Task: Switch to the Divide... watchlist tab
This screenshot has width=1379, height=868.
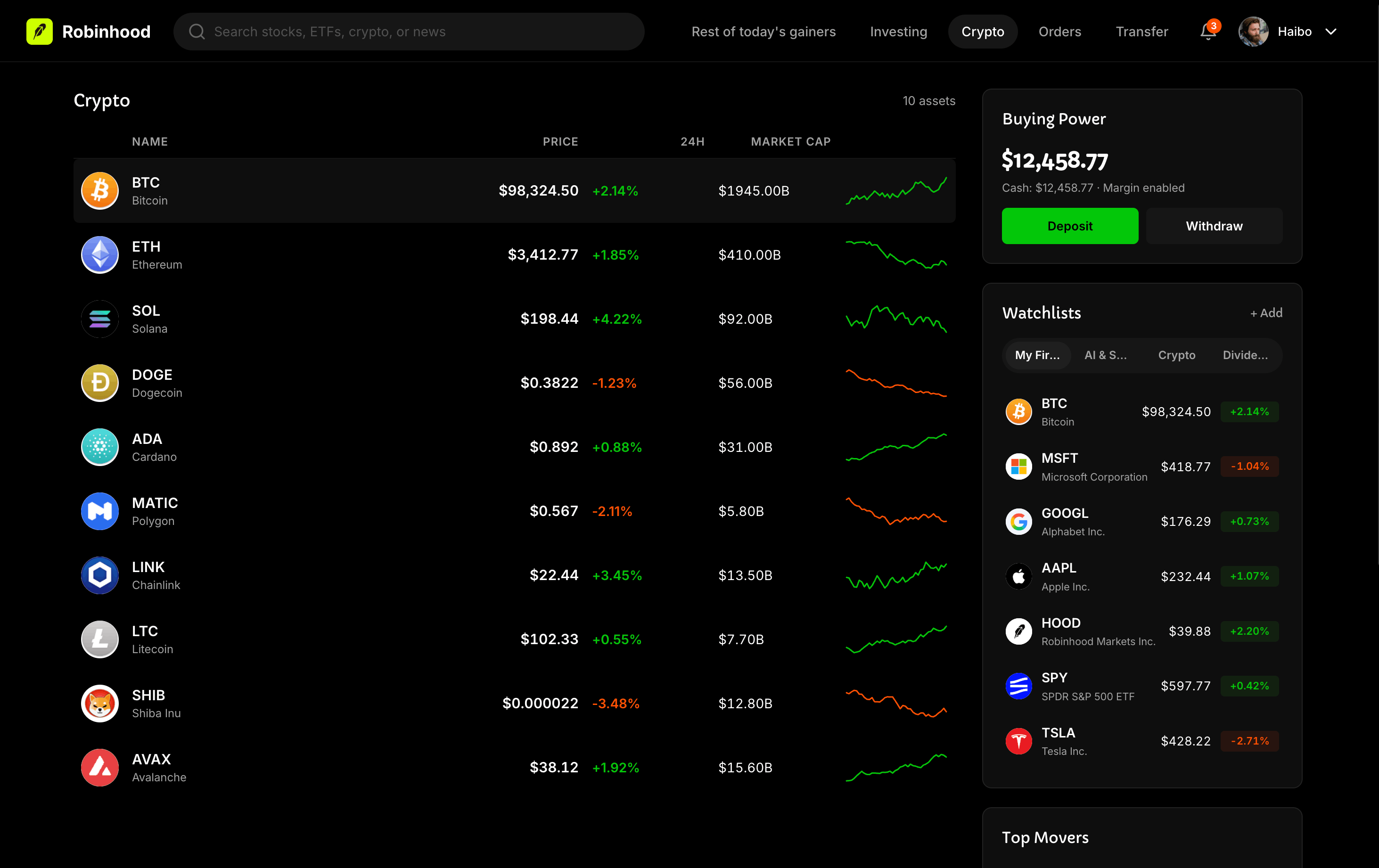Action: click(1245, 355)
